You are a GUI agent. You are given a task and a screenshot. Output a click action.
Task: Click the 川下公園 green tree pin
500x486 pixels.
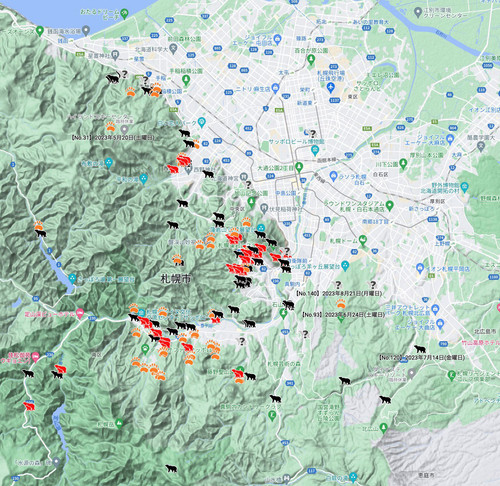click(x=403, y=163)
